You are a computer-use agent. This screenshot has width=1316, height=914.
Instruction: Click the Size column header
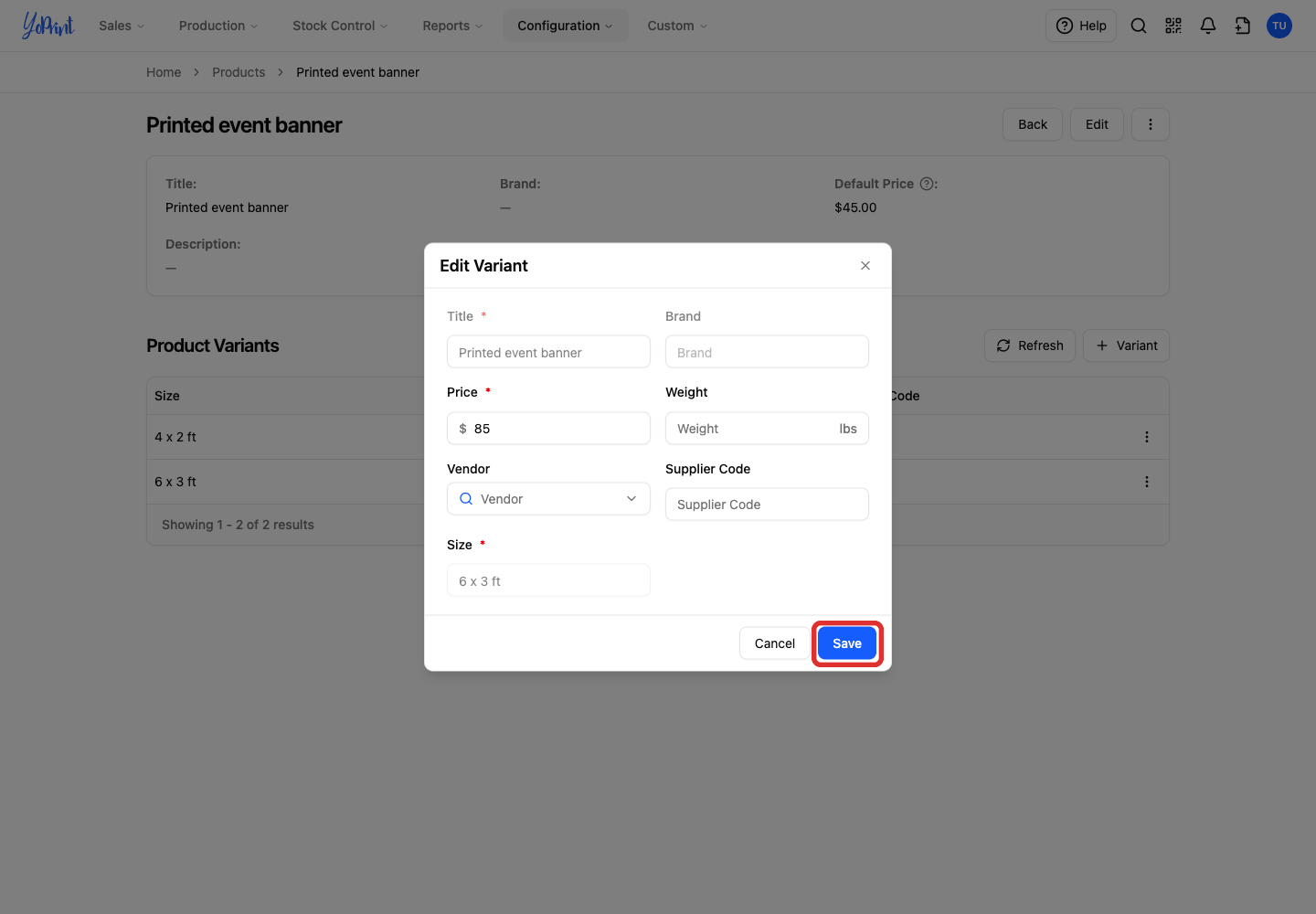pyautogui.click(x=167, y=396)
